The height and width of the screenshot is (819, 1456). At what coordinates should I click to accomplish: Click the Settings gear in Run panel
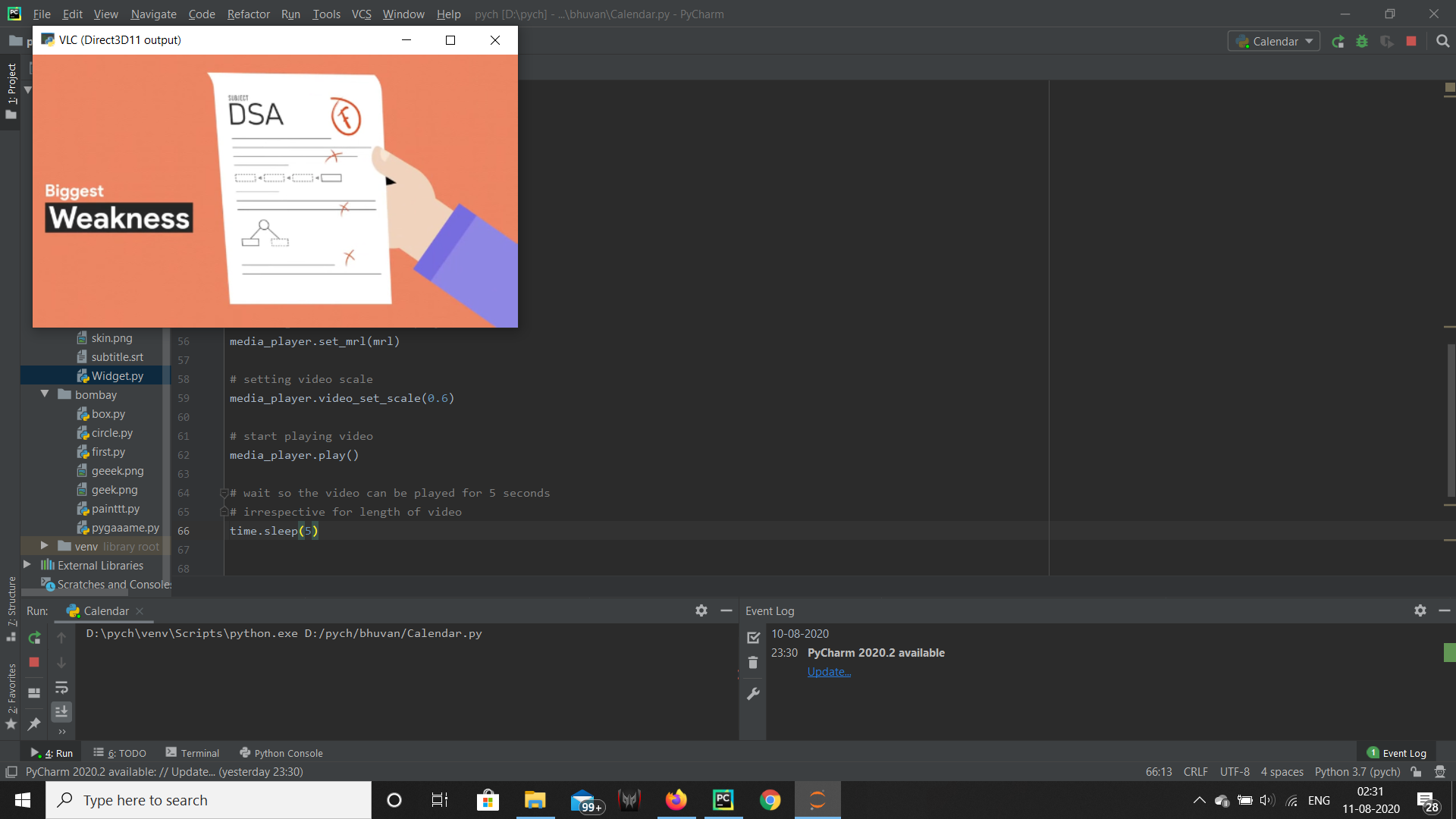(701, 611)
